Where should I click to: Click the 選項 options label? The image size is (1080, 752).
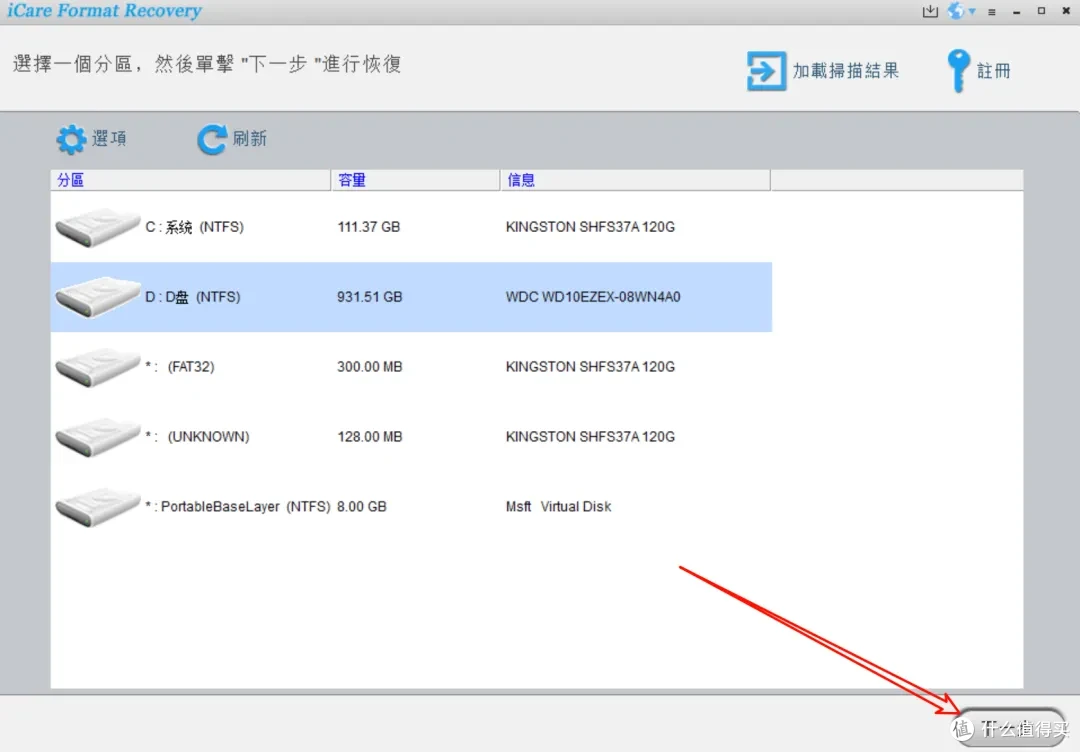[110, 138]
